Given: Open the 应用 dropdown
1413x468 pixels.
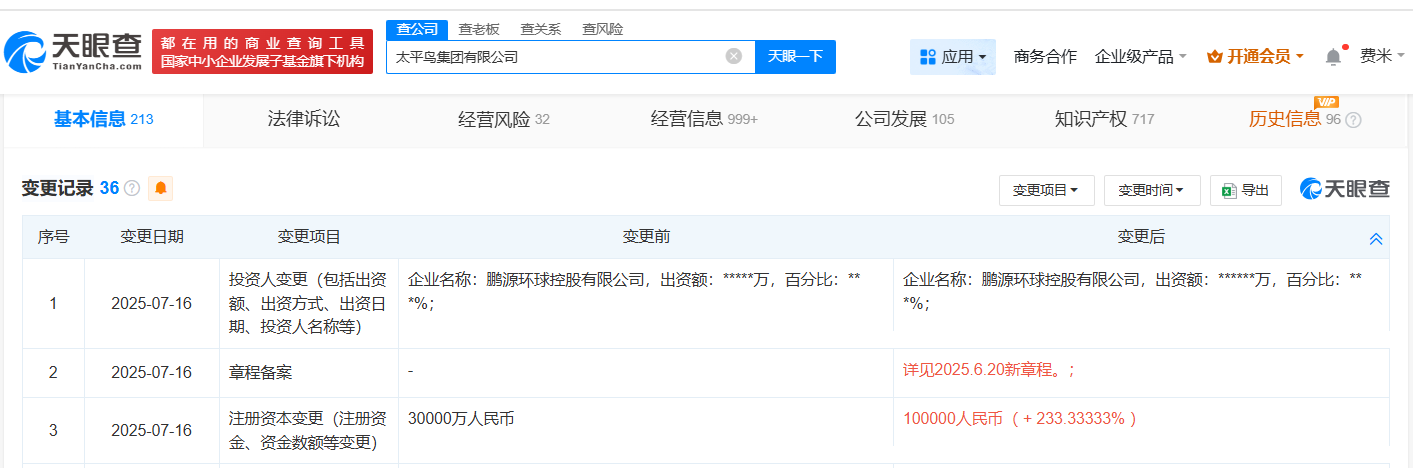Looking at the screenshot, I should 953,57.
